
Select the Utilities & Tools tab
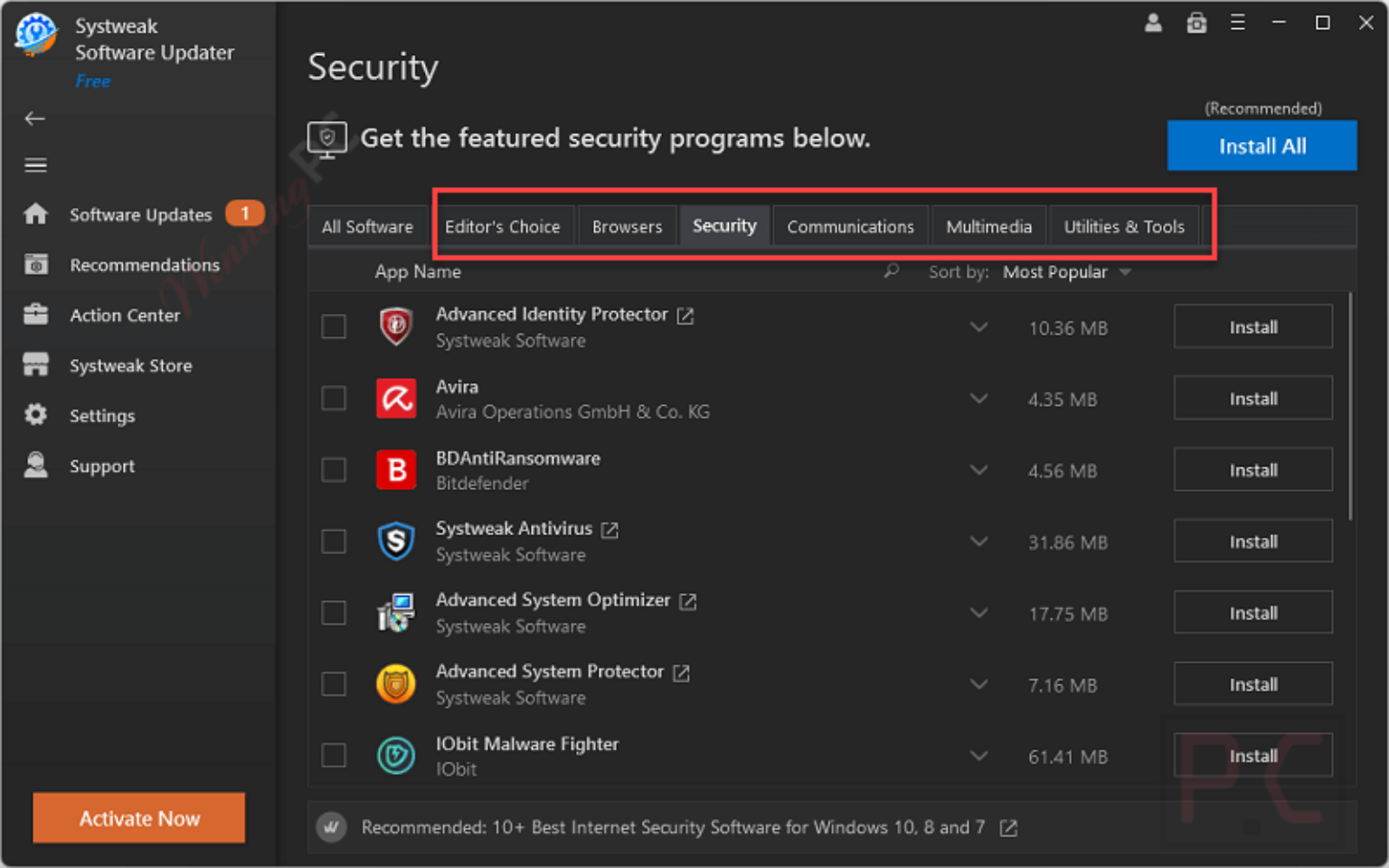1124,226
